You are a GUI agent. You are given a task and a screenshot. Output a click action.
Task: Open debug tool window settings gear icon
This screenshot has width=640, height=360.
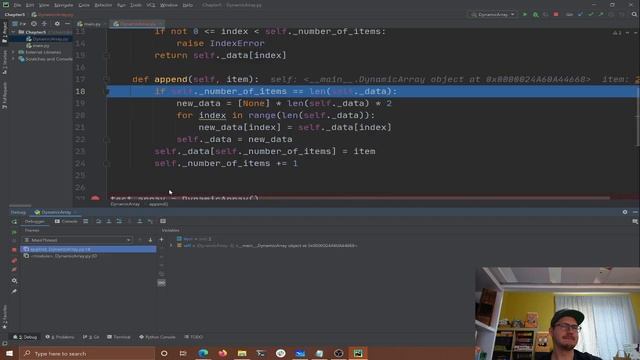(625, 212)
